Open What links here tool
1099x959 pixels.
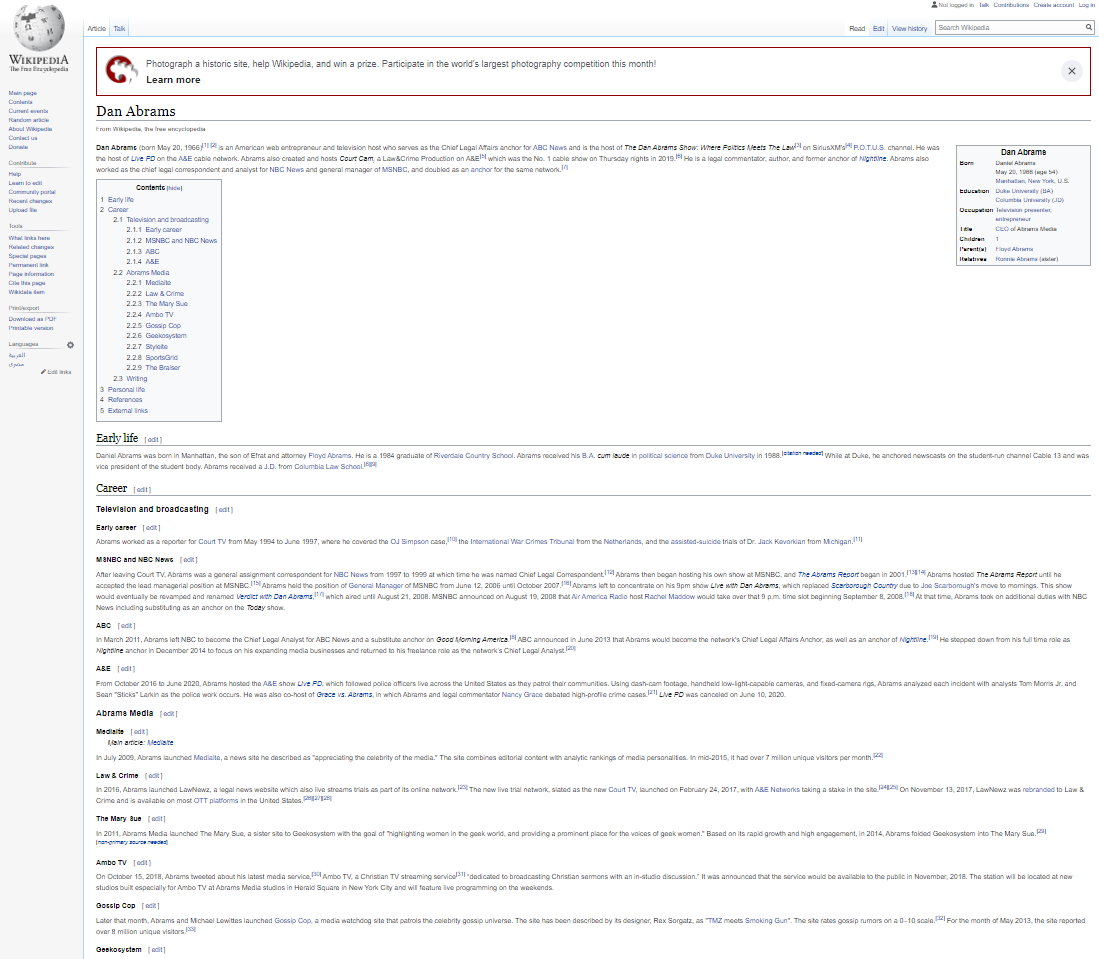click(x=29, y=238)
